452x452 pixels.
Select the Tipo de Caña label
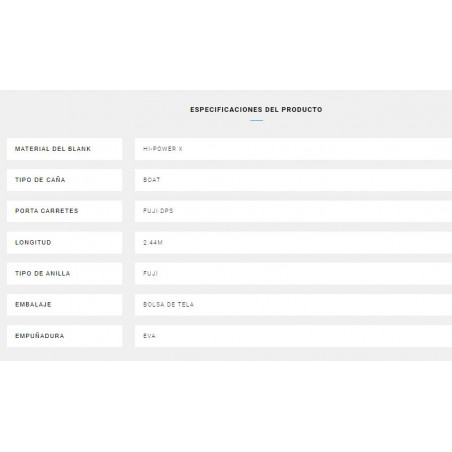click(x=40, y=180)
